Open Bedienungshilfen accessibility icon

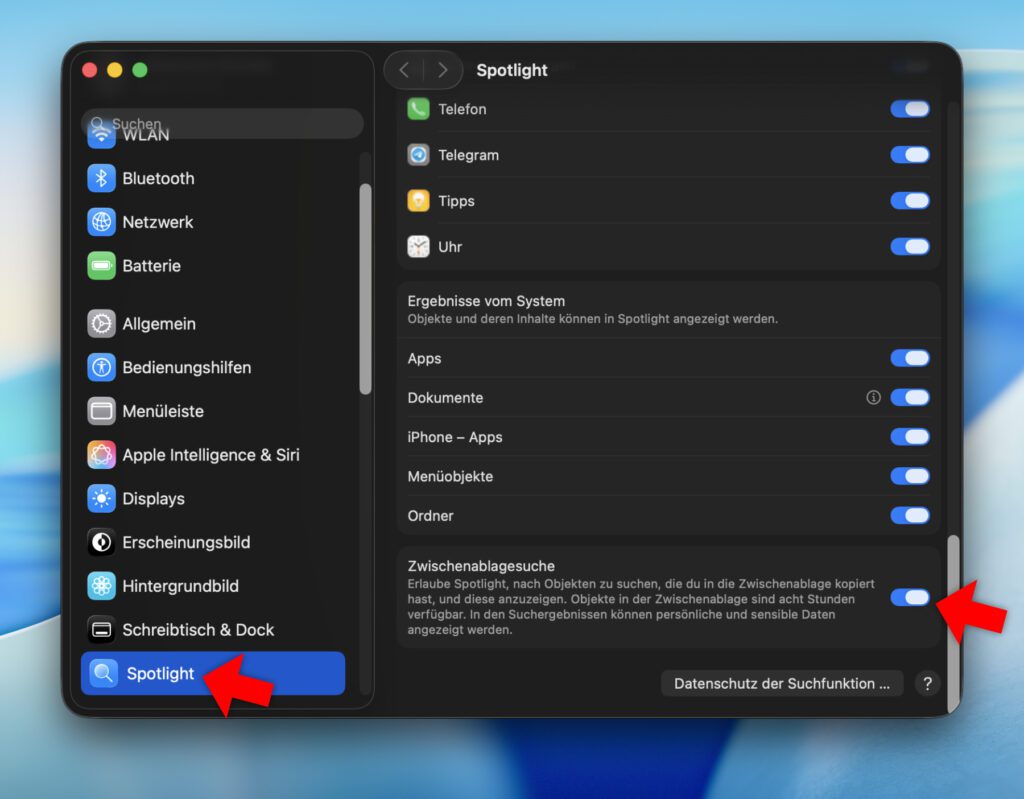(x=101, y=367)
